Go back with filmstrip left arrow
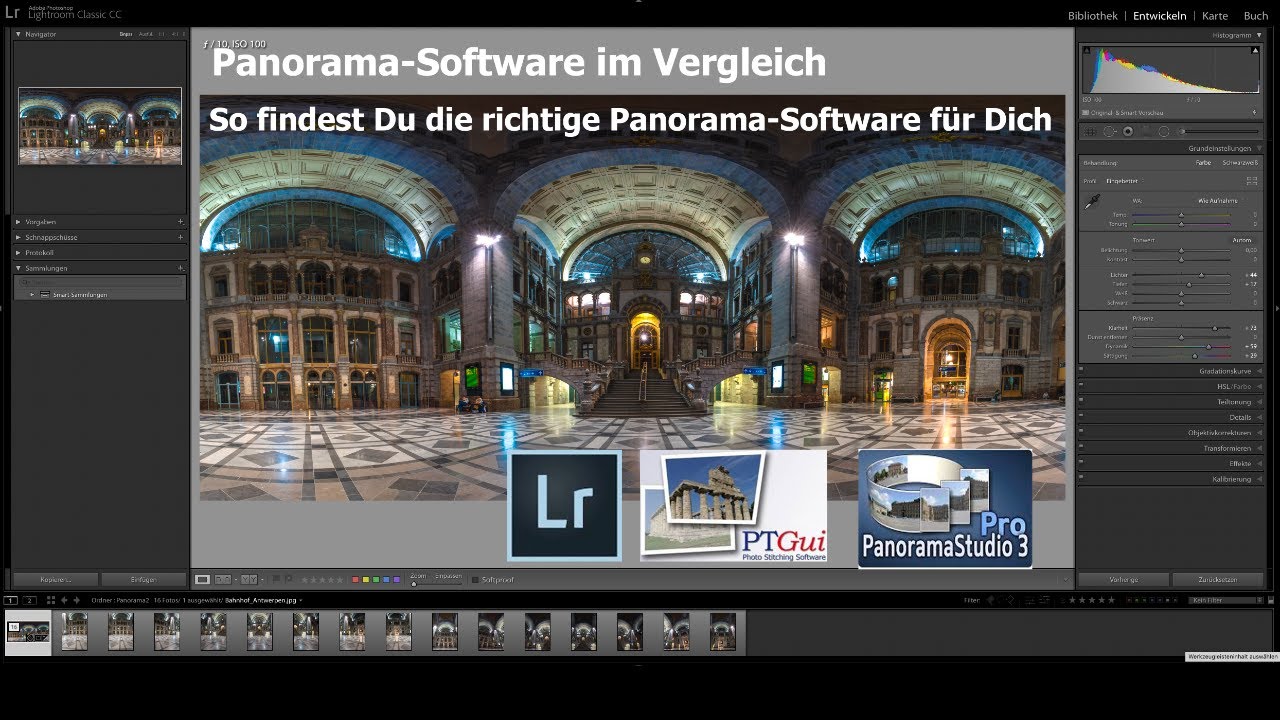1280x720 pixels. click(x=64, y=600)
